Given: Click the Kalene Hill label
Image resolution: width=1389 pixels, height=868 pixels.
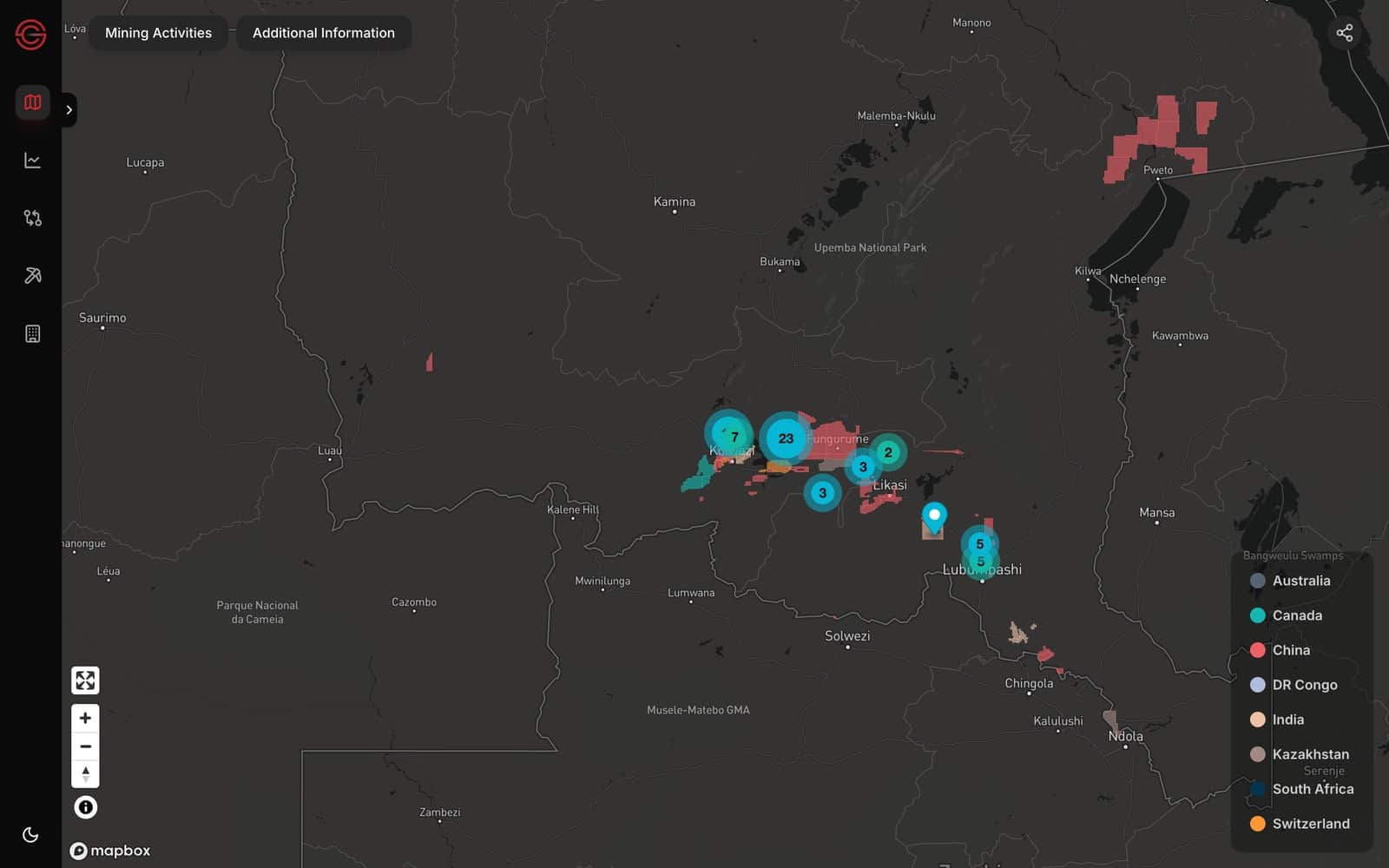Looking at the screenshot, I should (573, 510).
